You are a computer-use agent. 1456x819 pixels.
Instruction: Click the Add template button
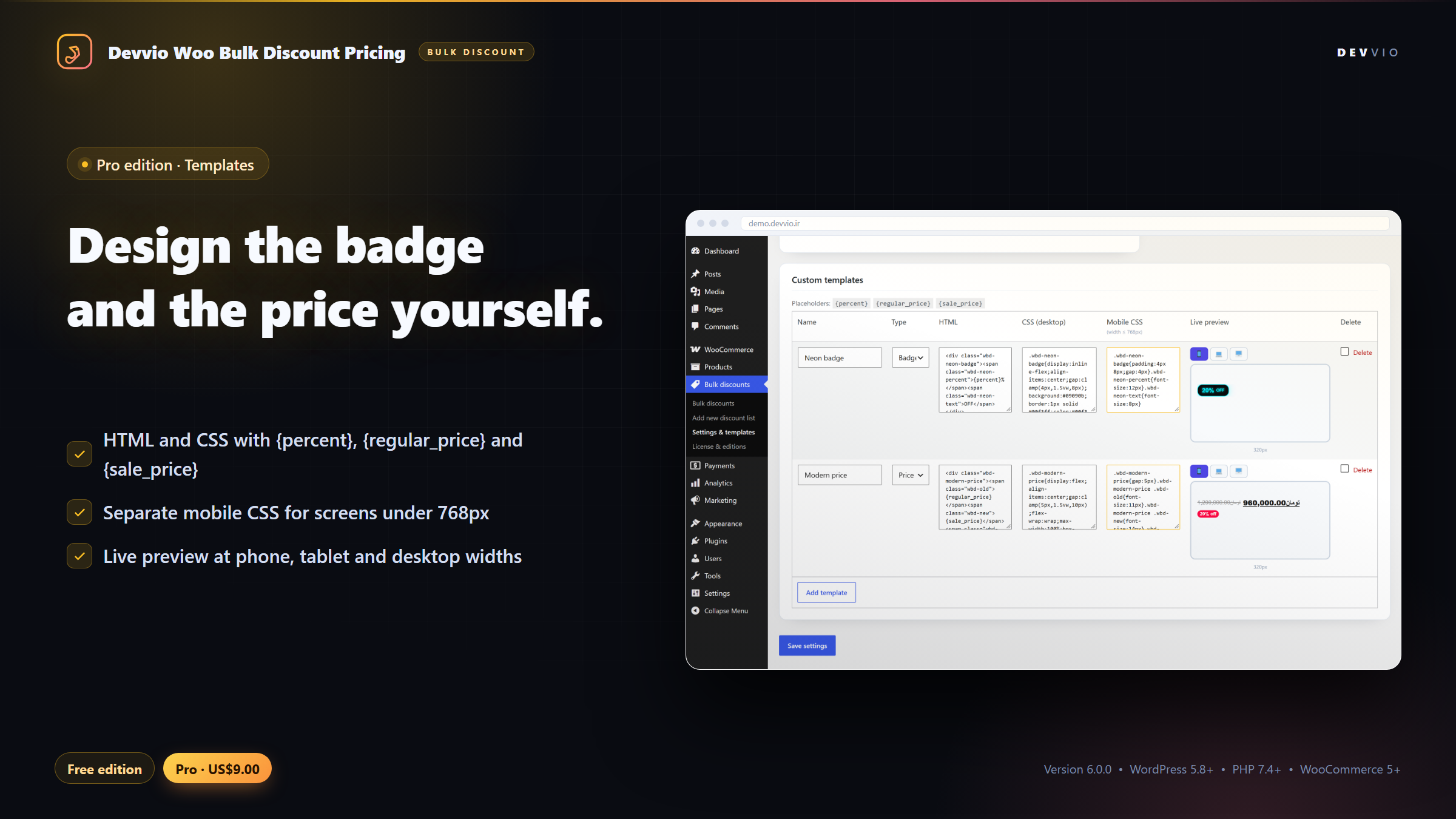826,593
